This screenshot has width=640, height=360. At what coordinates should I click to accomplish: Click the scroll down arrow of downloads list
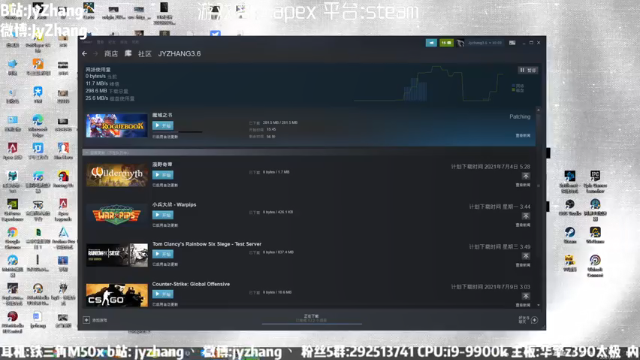pyautogui.click(x=538, y=305)
